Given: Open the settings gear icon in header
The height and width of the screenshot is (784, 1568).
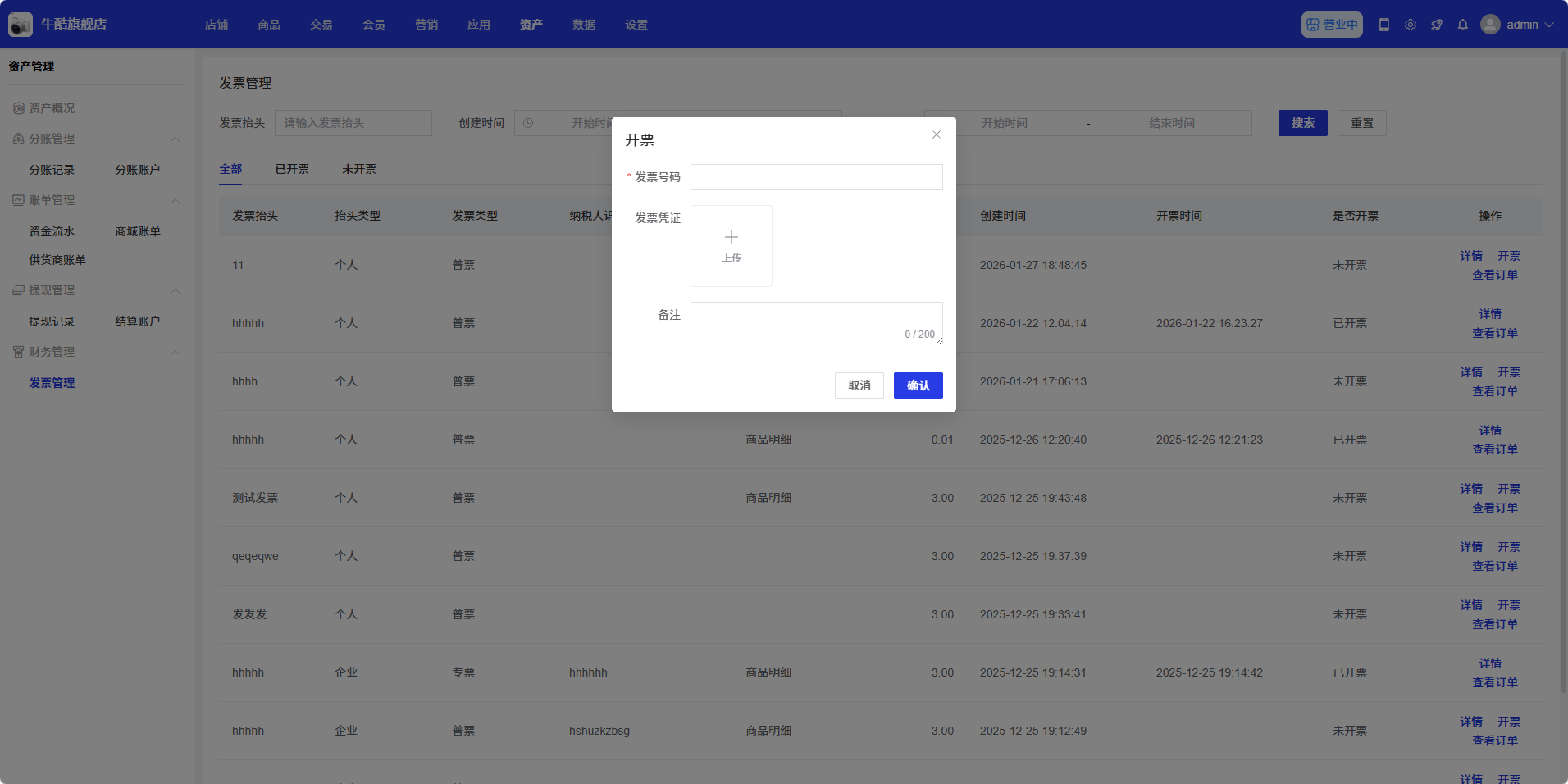Looking at the screenshot, I should (1410, 25).
